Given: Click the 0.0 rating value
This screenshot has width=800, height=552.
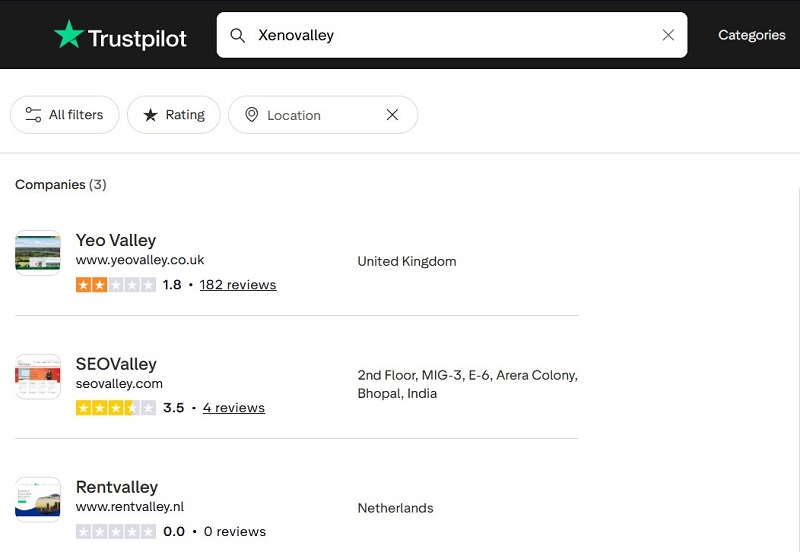Looking at the screenshot, I should (174, 532).
